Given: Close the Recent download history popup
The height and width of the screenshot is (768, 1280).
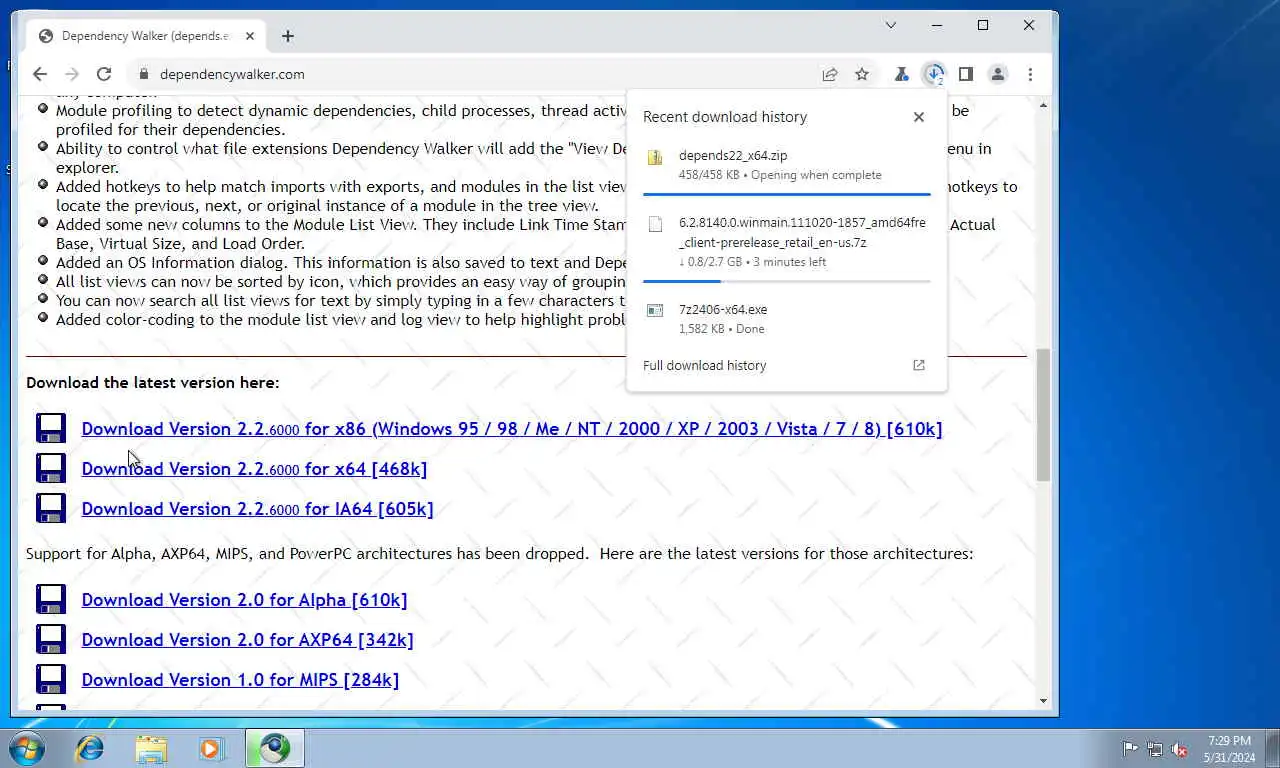Looking at the screenshot, I should pyautogui.click(x=919, y=117).
